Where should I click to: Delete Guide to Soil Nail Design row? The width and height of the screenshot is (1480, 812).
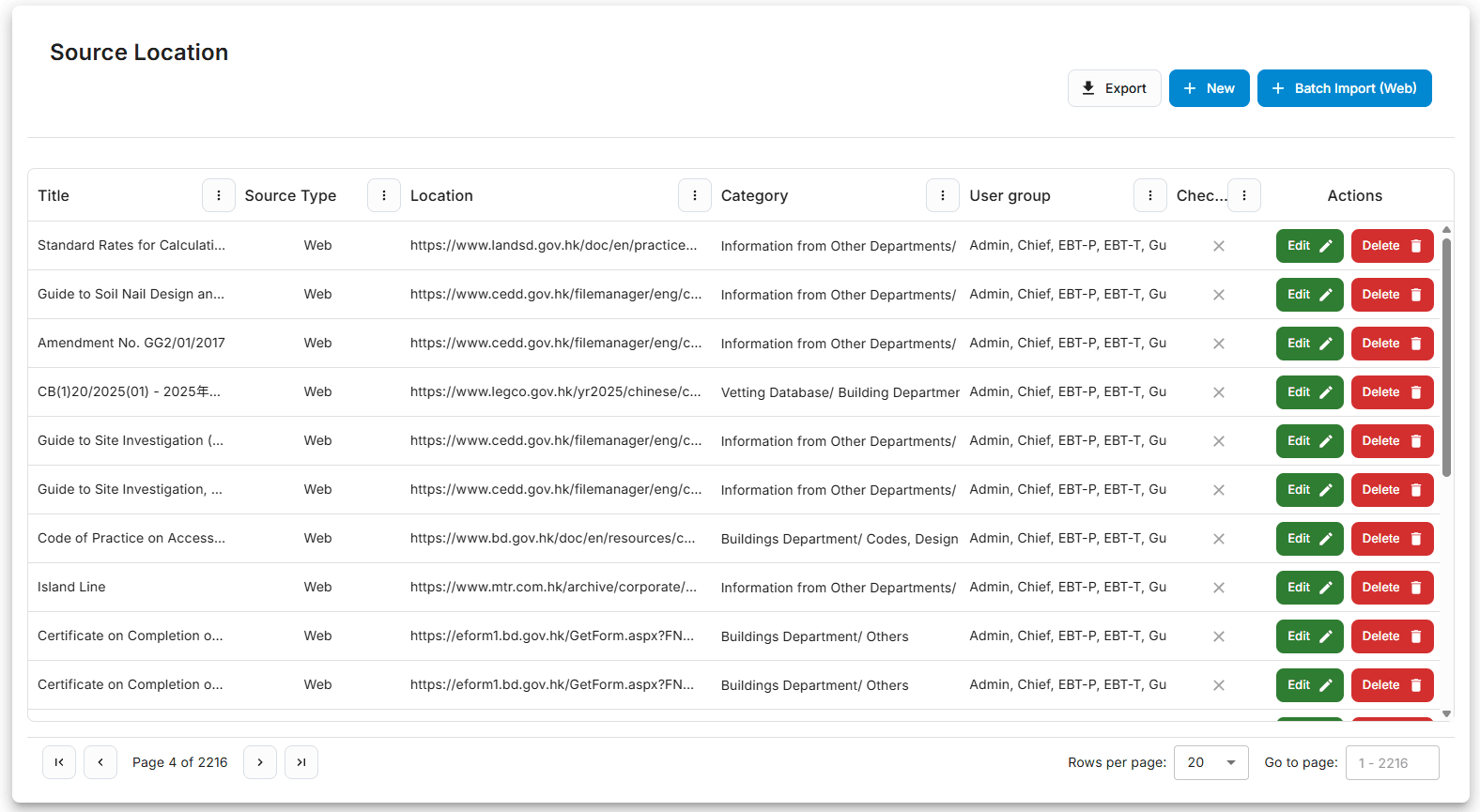coord(1393,295)
